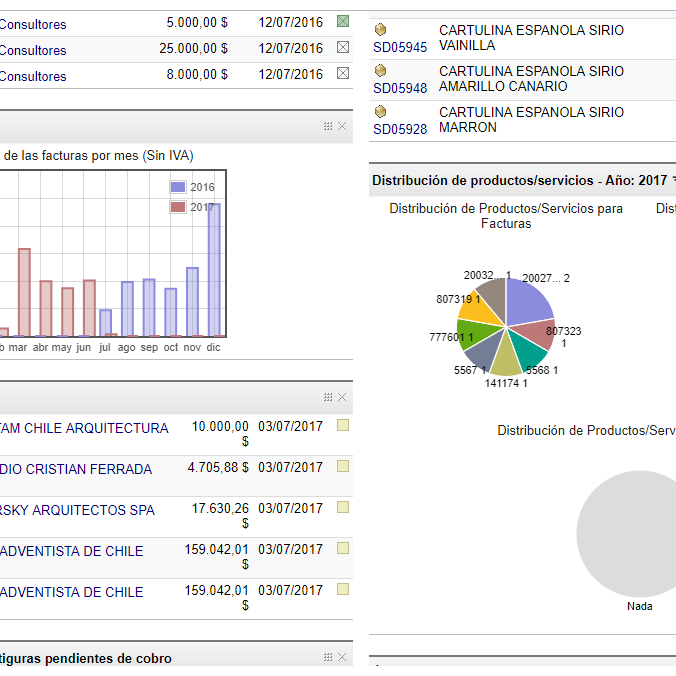Click amount 25.000,00 $ cell
The image size is (676, 676).
point(193,48)
